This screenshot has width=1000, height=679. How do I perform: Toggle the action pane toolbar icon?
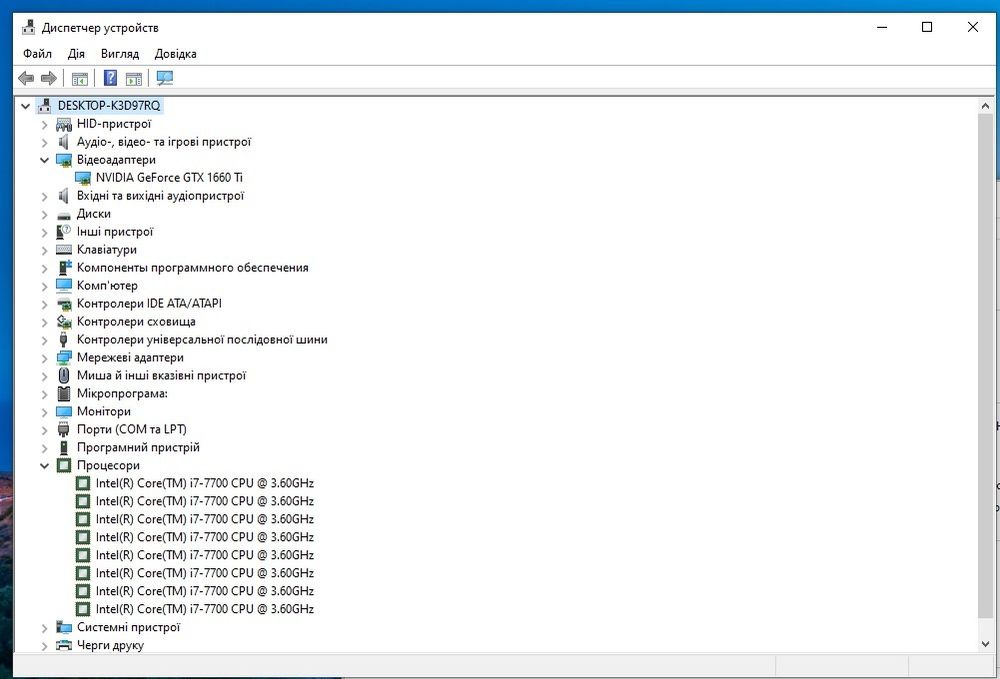pos(134,78)
